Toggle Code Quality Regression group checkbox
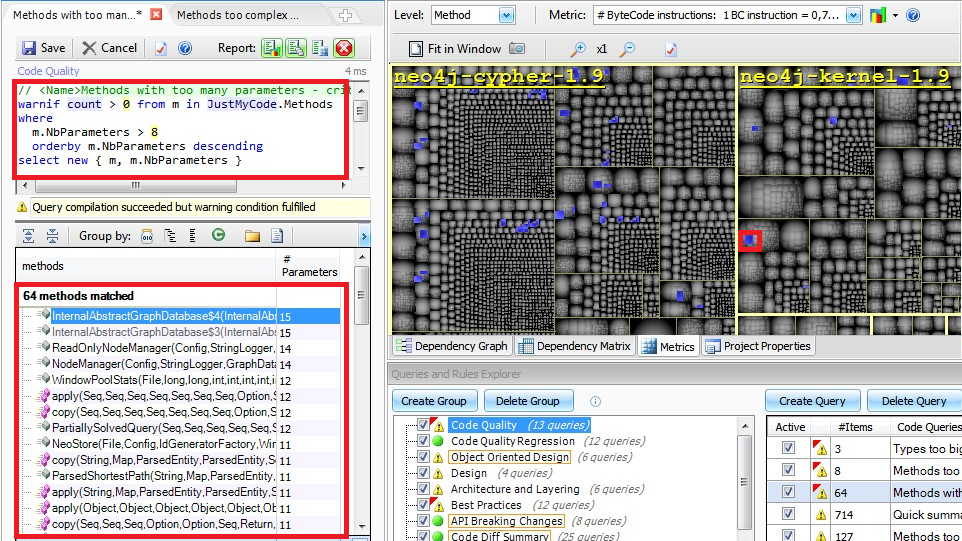Viewport: 962px width, 541px height. coord(423,440)
